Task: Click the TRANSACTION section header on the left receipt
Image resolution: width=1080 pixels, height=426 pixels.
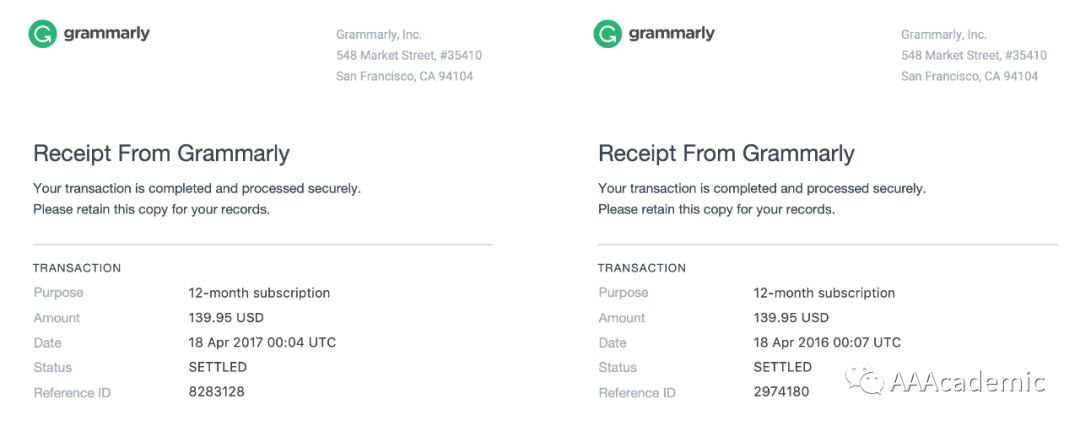Action: tap(77, 268)
